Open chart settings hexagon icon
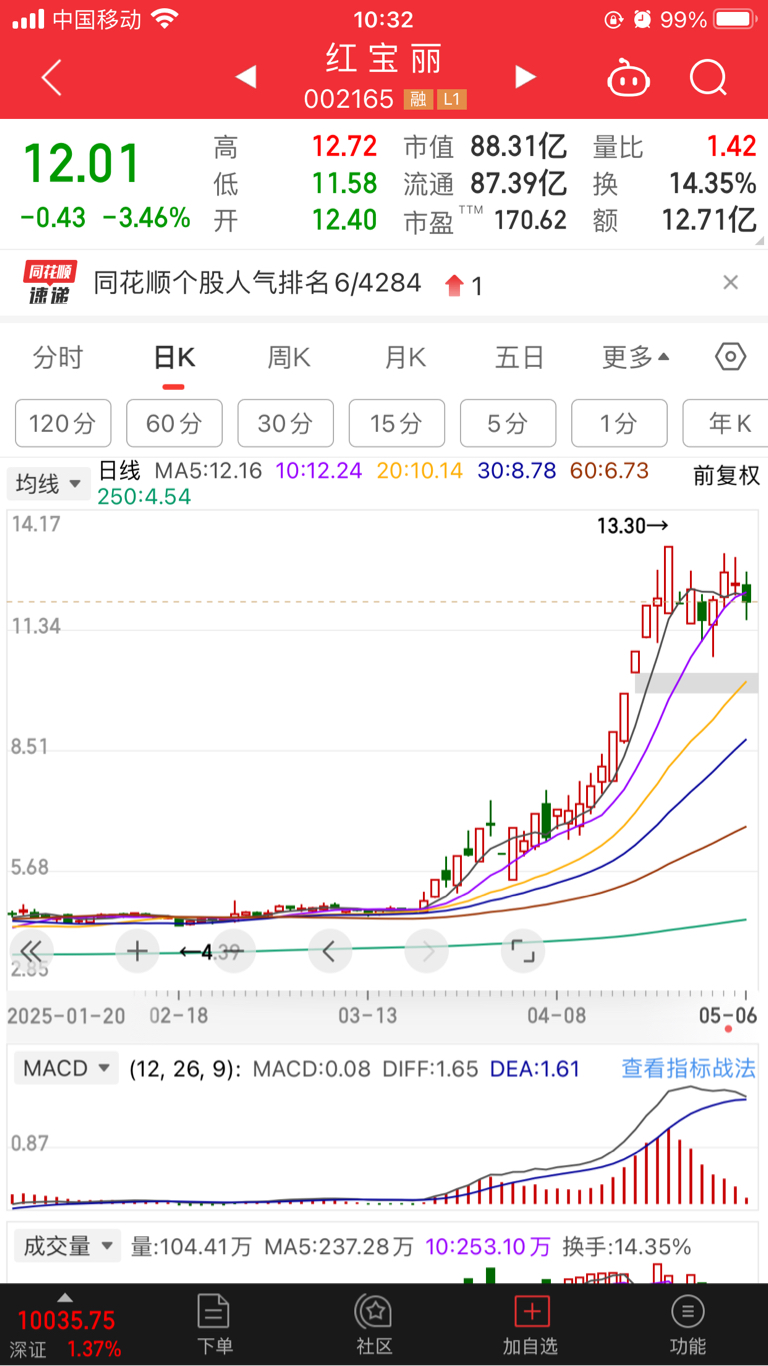768x1366 pixels. (731, 357)
